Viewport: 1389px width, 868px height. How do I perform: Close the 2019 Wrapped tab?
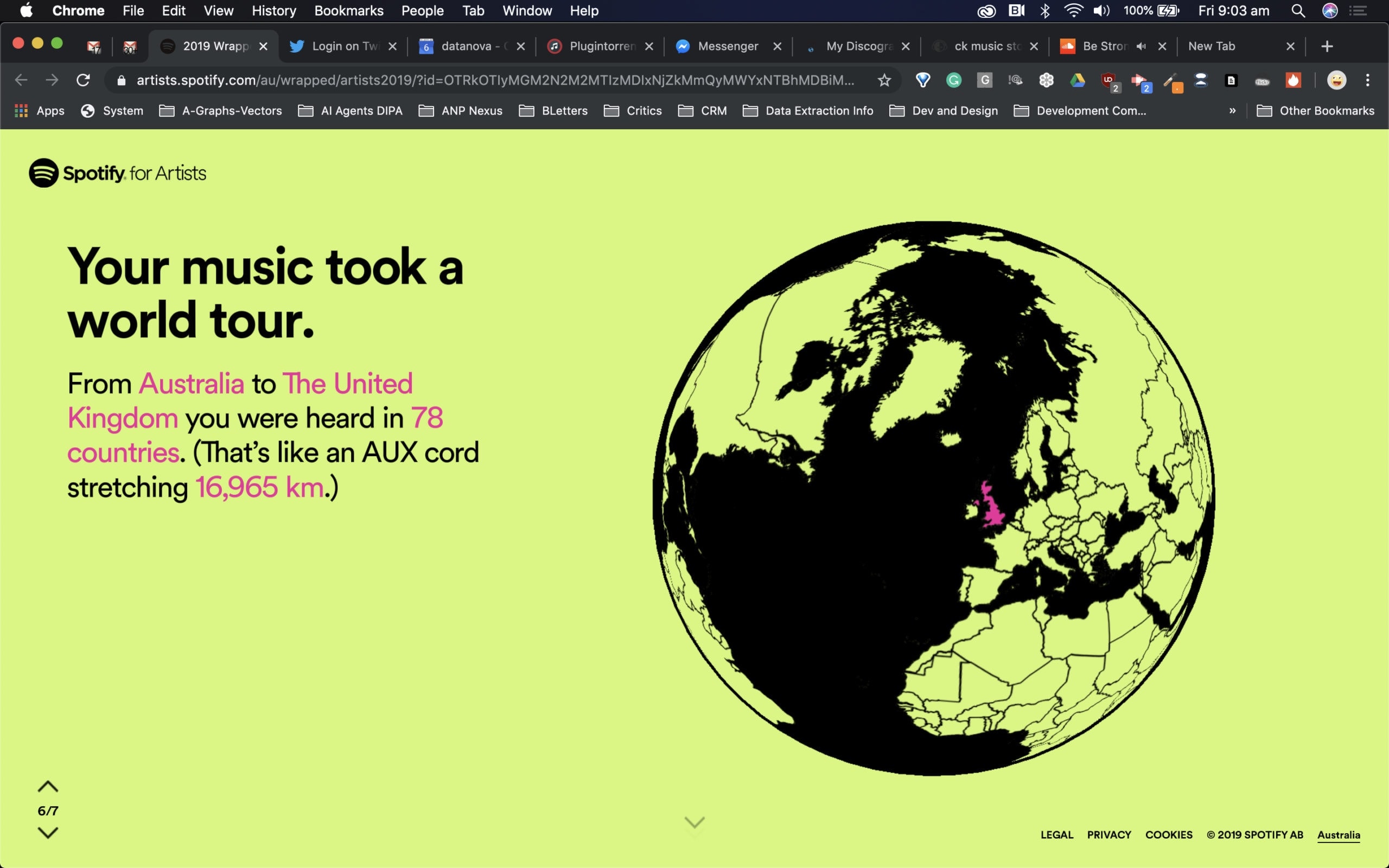click(264, 47)
